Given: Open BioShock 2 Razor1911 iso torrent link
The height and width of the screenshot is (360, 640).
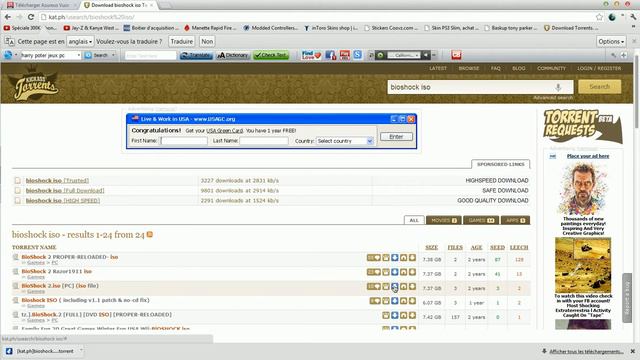Looking at the screenshot, I should (56, 271).
